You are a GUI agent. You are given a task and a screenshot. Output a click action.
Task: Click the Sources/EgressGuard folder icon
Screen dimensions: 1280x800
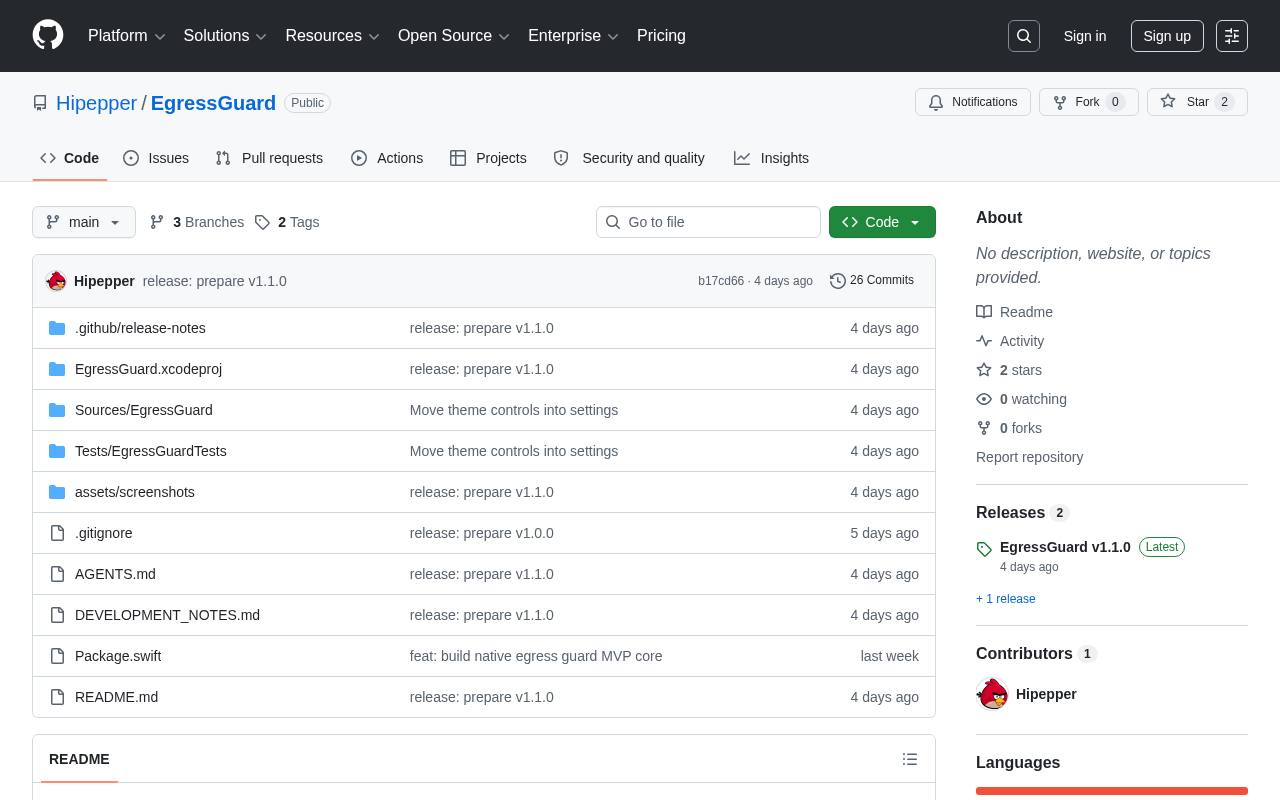(x=57, y=410)
